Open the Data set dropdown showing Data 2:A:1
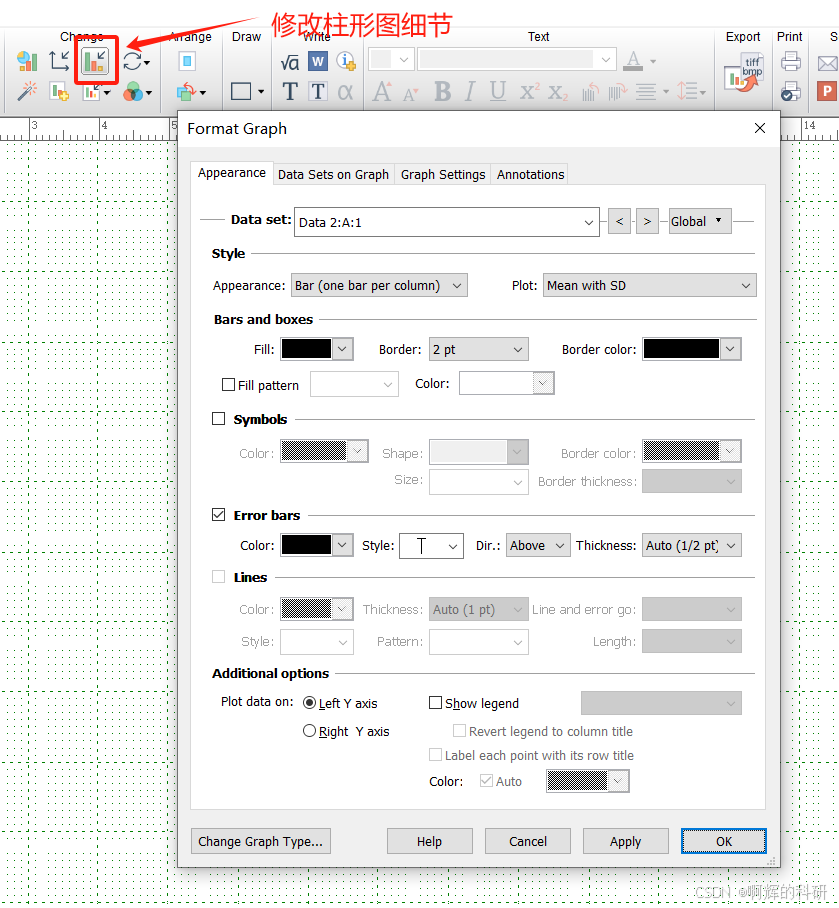 click(446, 221)
